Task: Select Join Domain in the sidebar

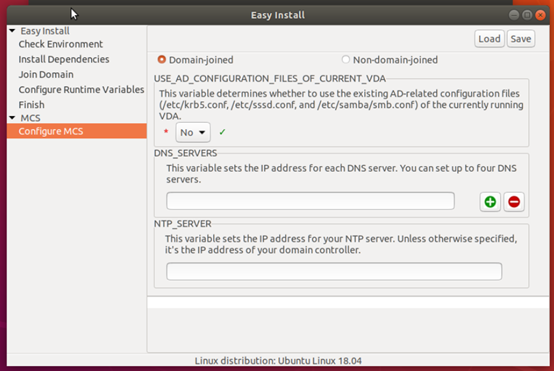Action: tap(46, 75)
